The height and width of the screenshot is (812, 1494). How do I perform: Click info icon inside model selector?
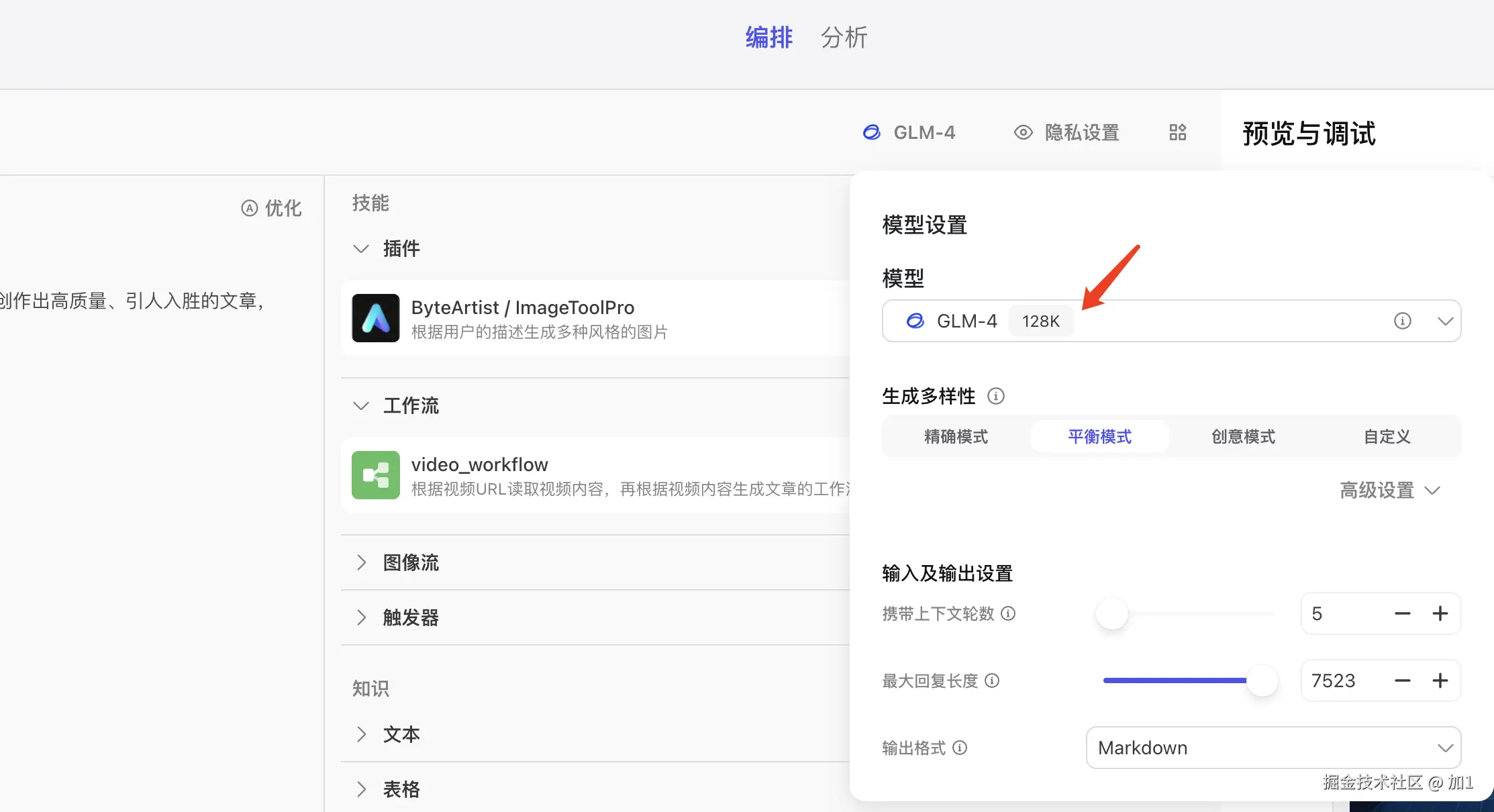(1402, 321)
